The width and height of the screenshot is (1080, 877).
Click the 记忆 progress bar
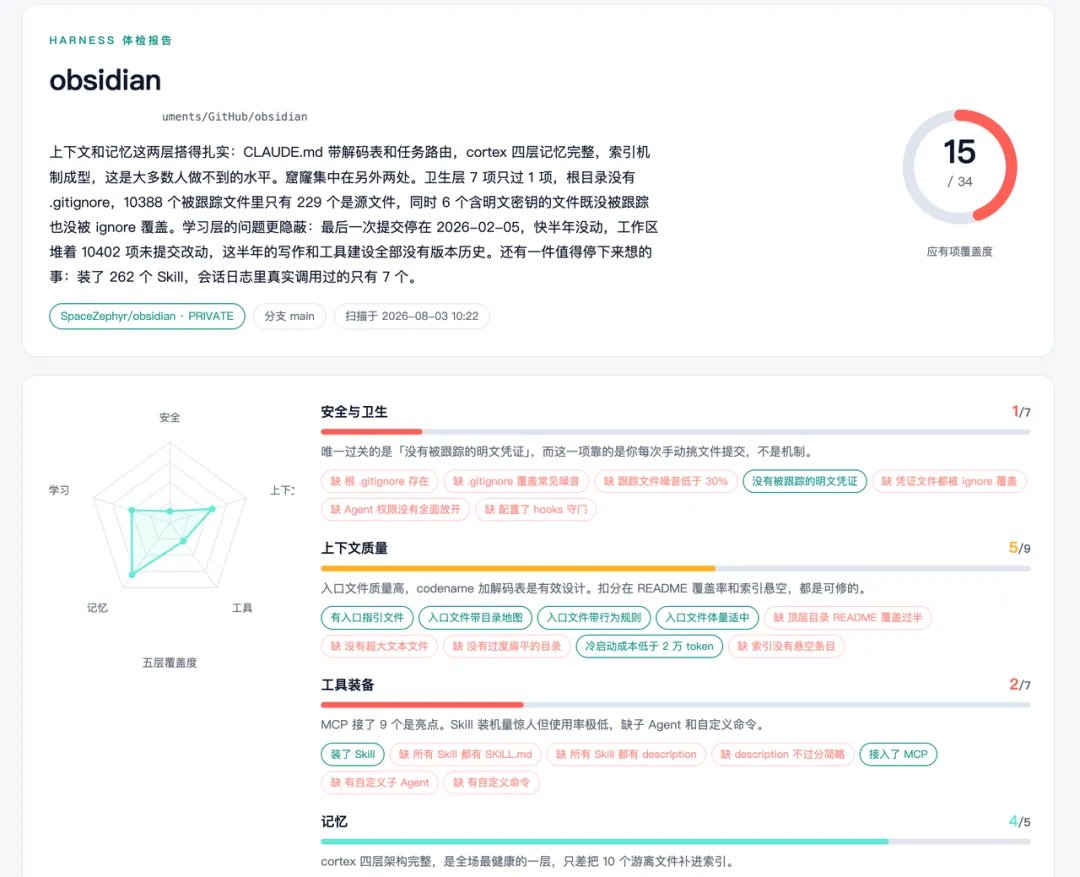tap(675, 841)
